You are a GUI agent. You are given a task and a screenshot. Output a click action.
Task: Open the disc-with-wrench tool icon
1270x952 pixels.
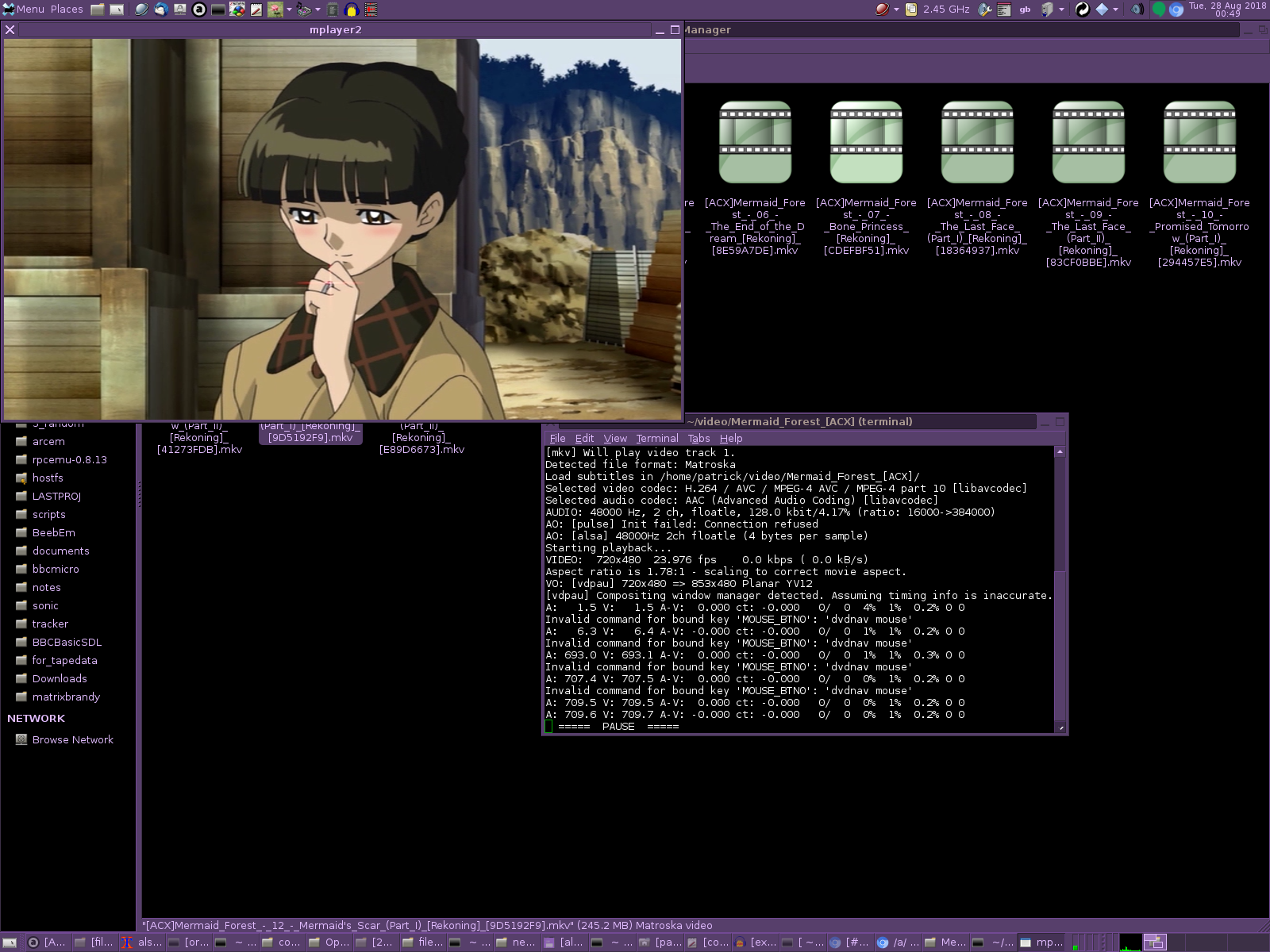[985, 10]
